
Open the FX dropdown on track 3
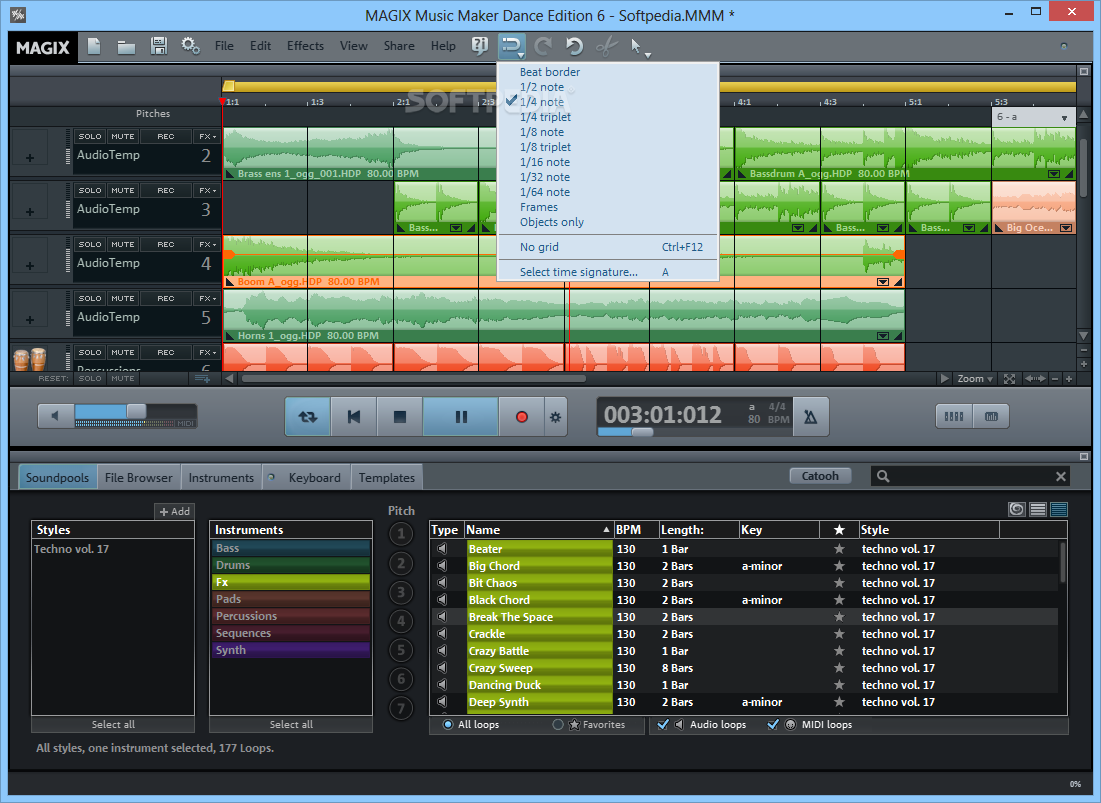click(x=207, y=190)
